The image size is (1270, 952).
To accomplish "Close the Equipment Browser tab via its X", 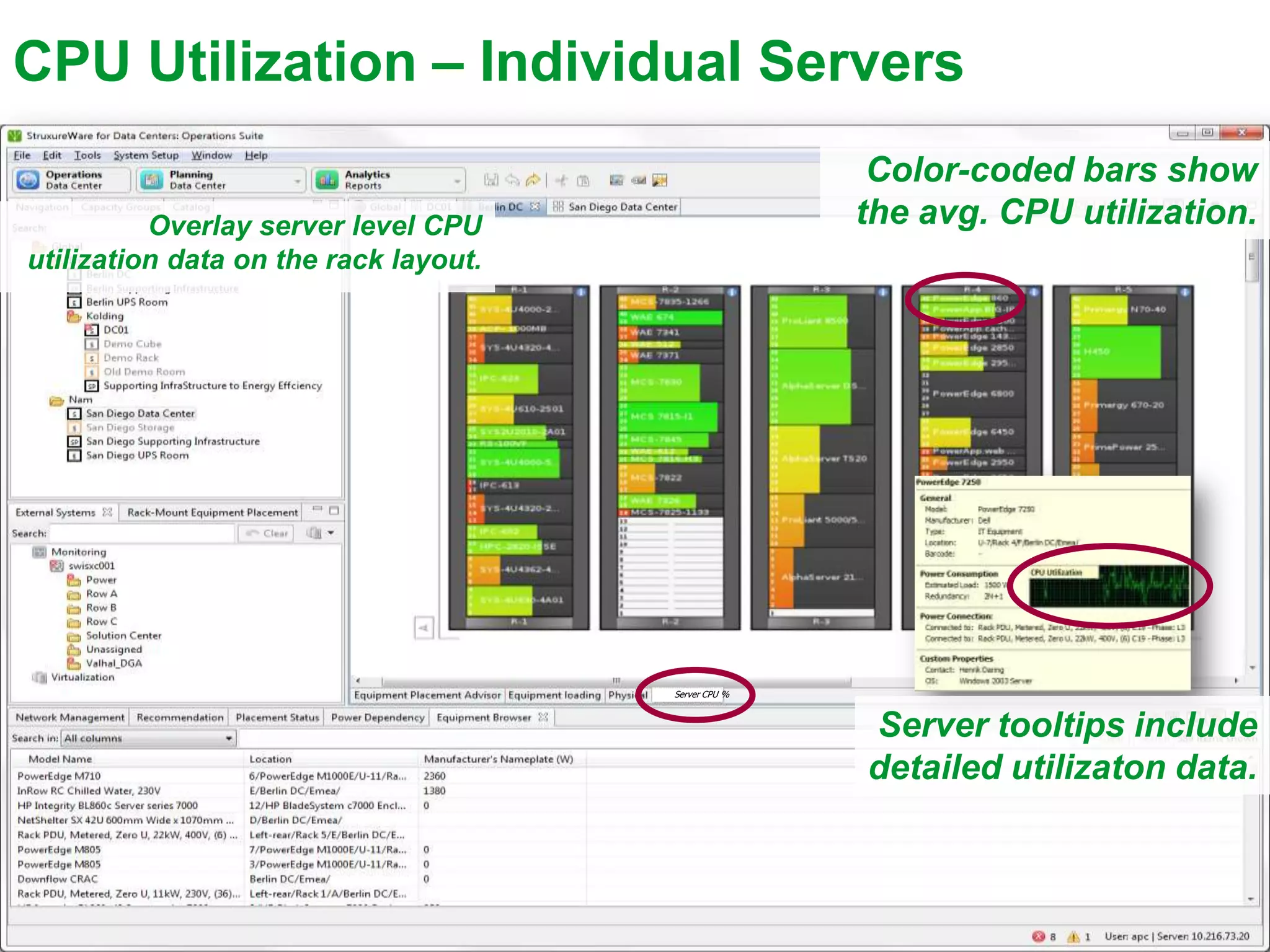I will click(x=543, y=717).
